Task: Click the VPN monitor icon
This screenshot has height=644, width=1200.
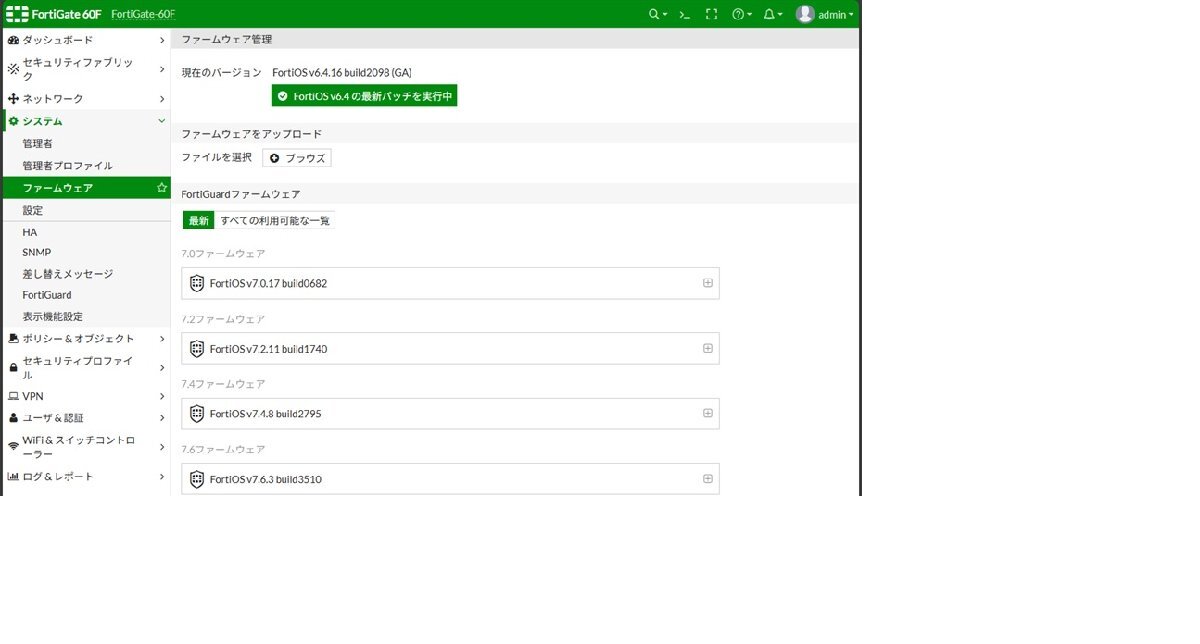Action: click(13, 396)
